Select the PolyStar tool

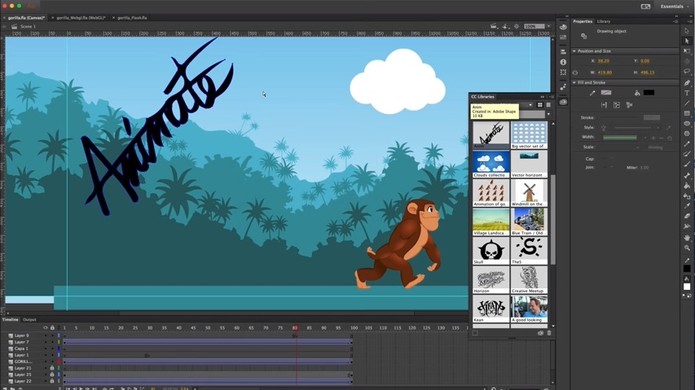(687, 133)
